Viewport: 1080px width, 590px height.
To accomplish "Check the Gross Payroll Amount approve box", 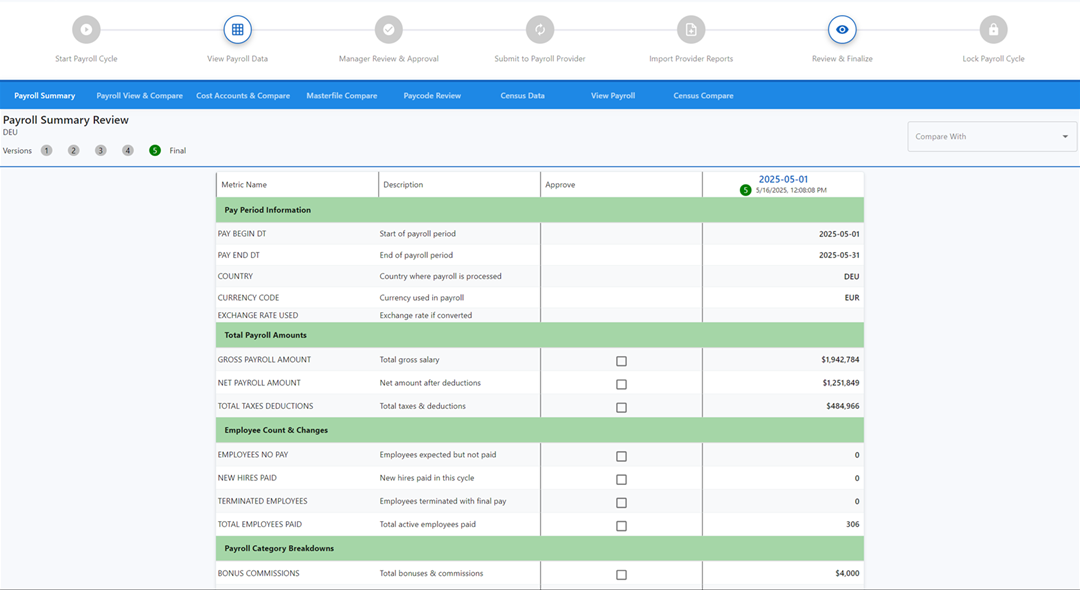I will (622, 361).
